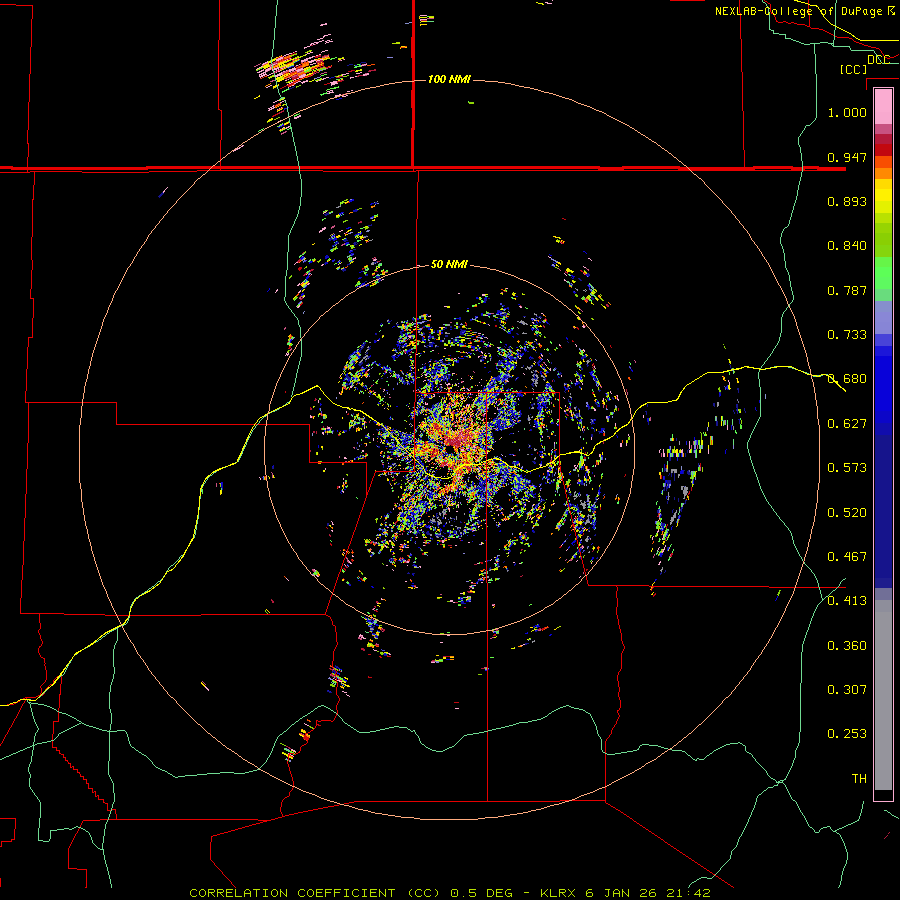This screenshot has height=900, width=900.
Task: Pick the orange segment of color bar
Action: 883,168
